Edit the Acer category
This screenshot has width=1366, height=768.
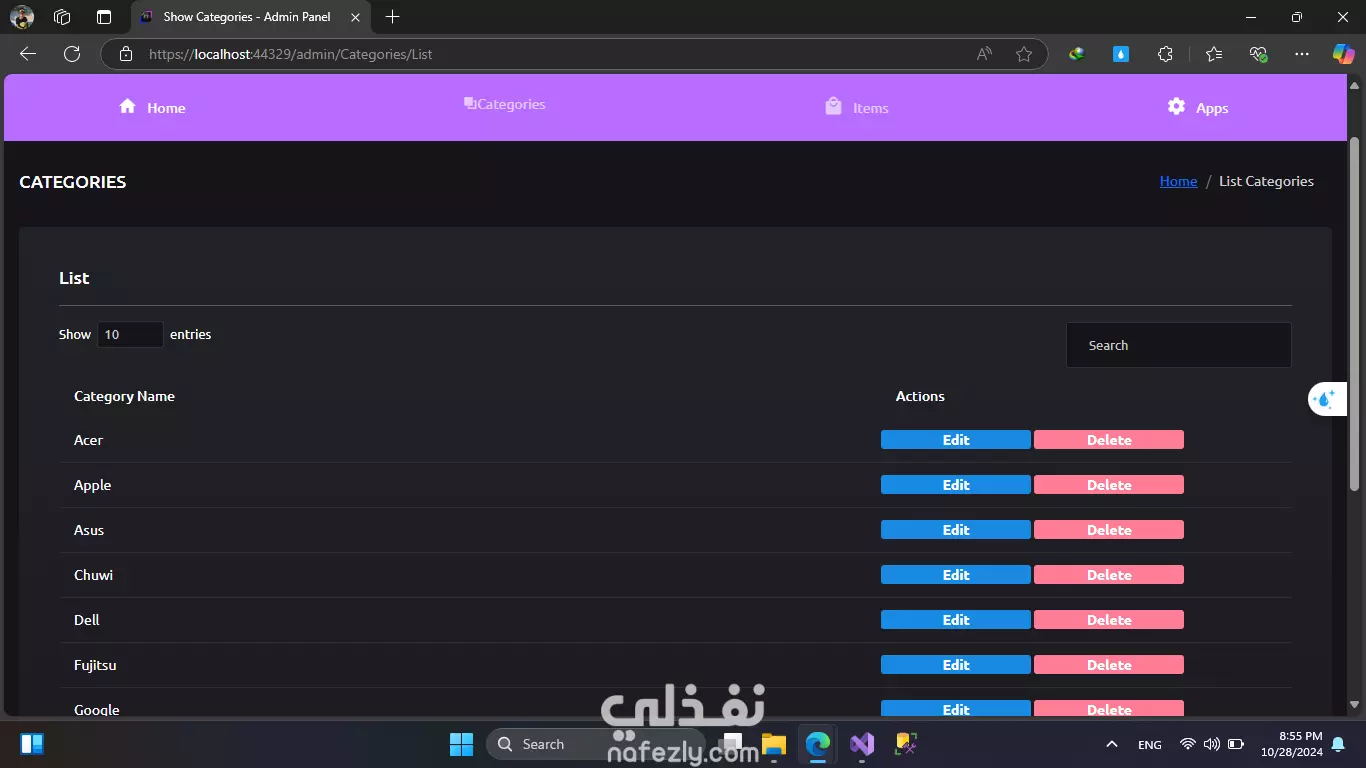pos(956,440)
